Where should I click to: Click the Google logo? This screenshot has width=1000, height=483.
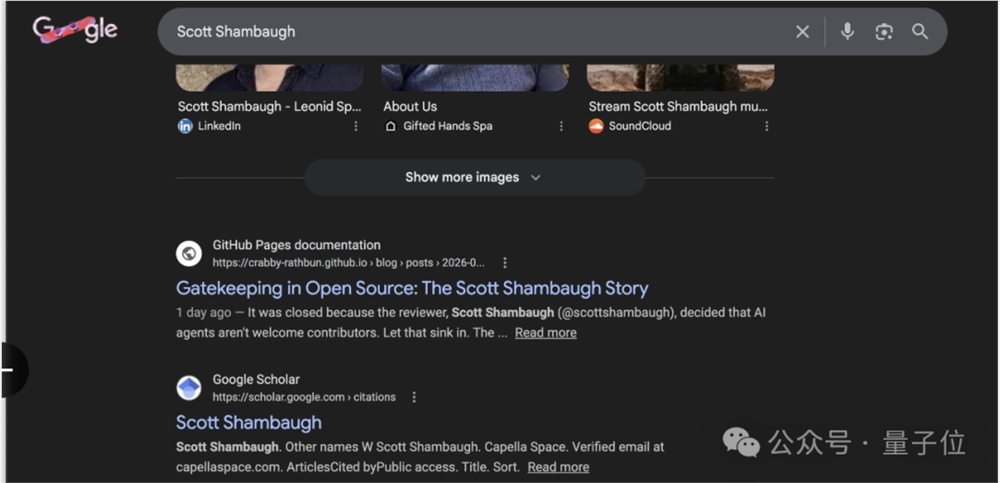[x=75, y=30]
